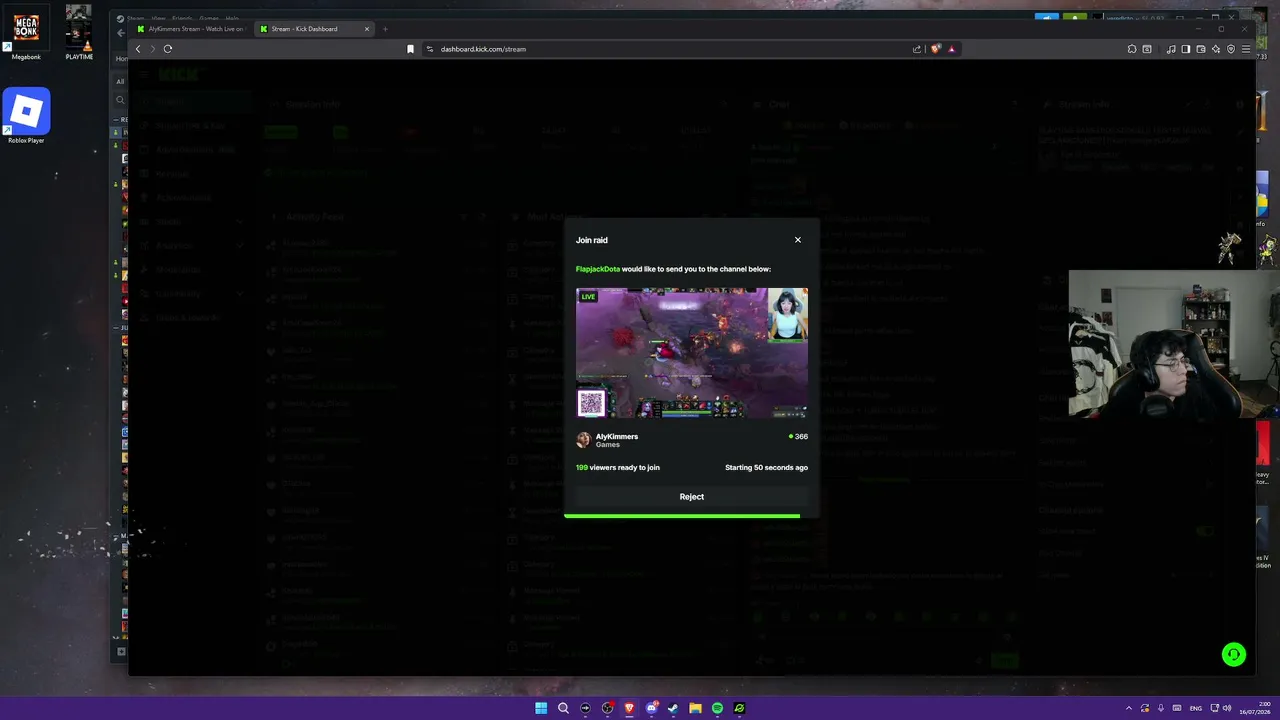Switch to the AlyKimmers Stream browser tab
Screen dimensions: 1280x720
tap(190, 29)
